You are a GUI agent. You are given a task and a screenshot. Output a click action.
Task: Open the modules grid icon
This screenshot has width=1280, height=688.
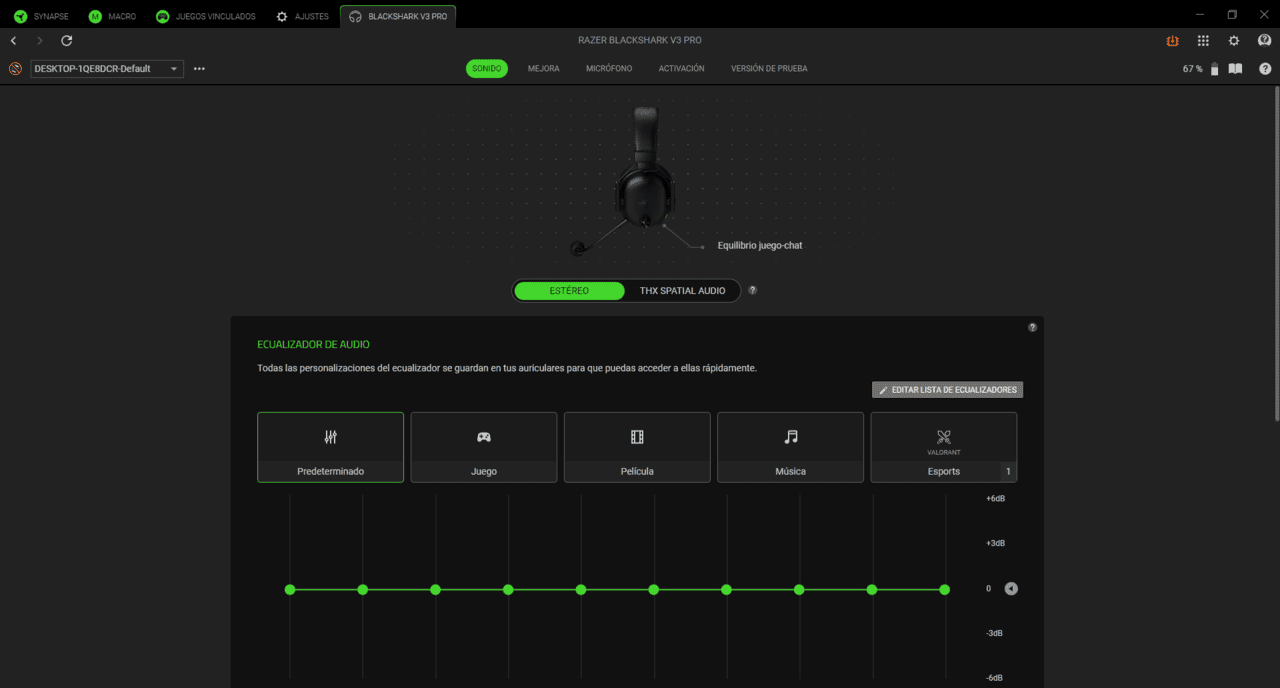pos(1203,41)
